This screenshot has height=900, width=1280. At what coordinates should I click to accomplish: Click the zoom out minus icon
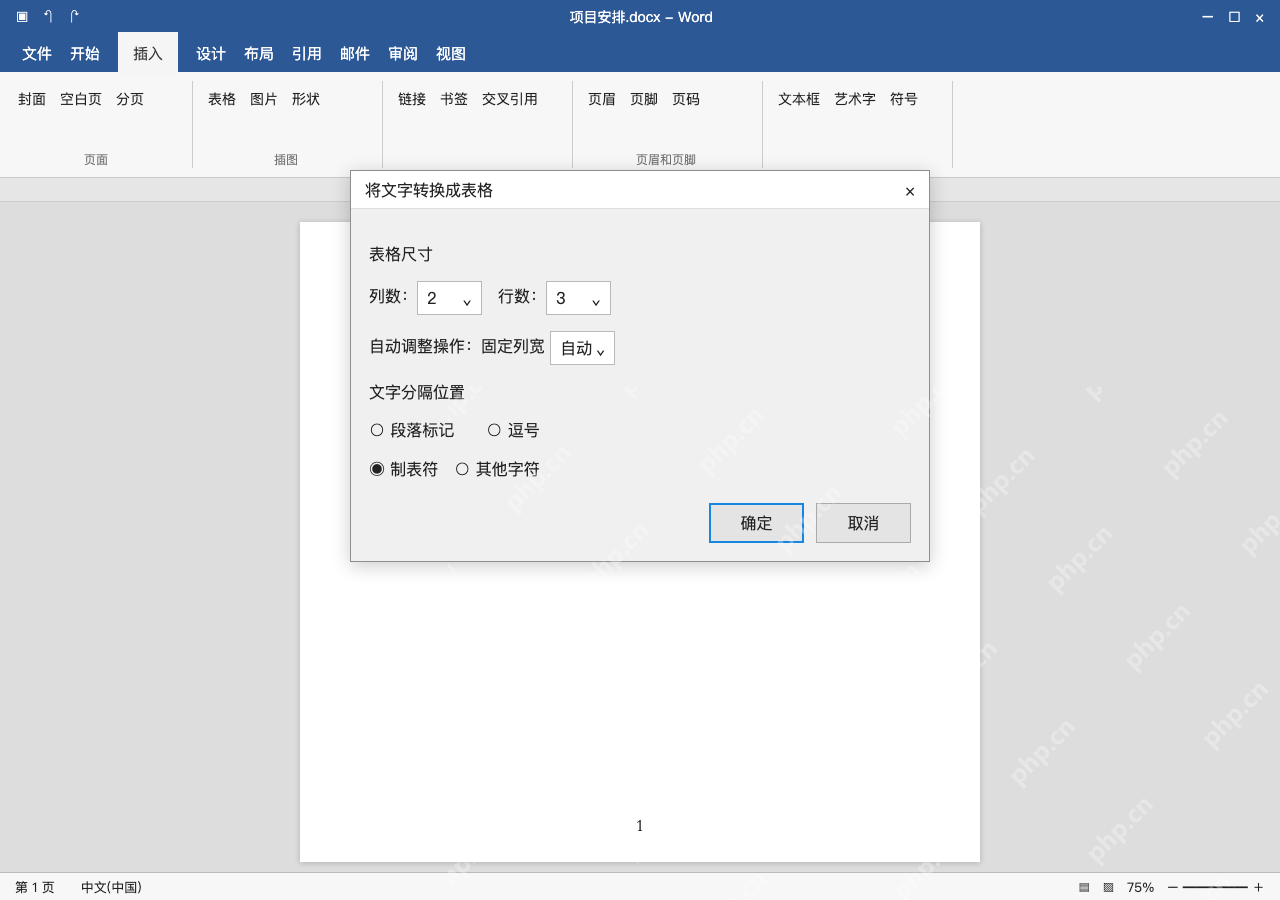click(1173, 887)
